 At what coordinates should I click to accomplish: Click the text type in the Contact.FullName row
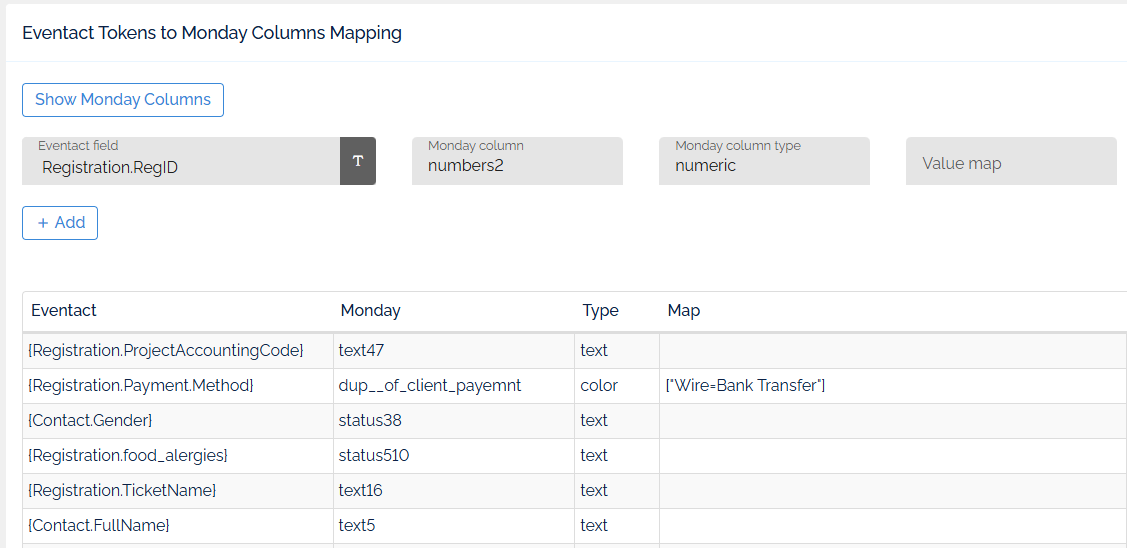(617, 526)
